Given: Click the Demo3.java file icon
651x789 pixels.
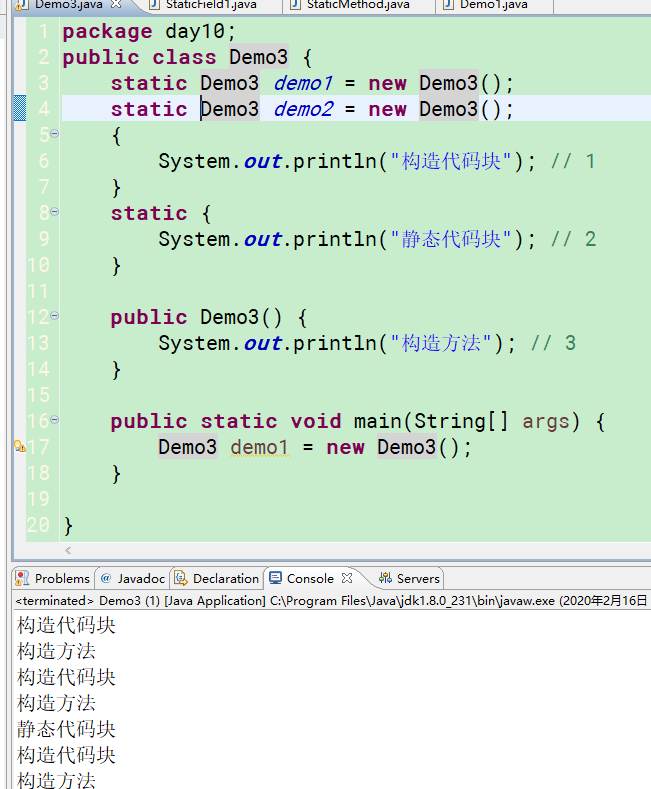Looking at the screenshot, I should click(21, 5).
